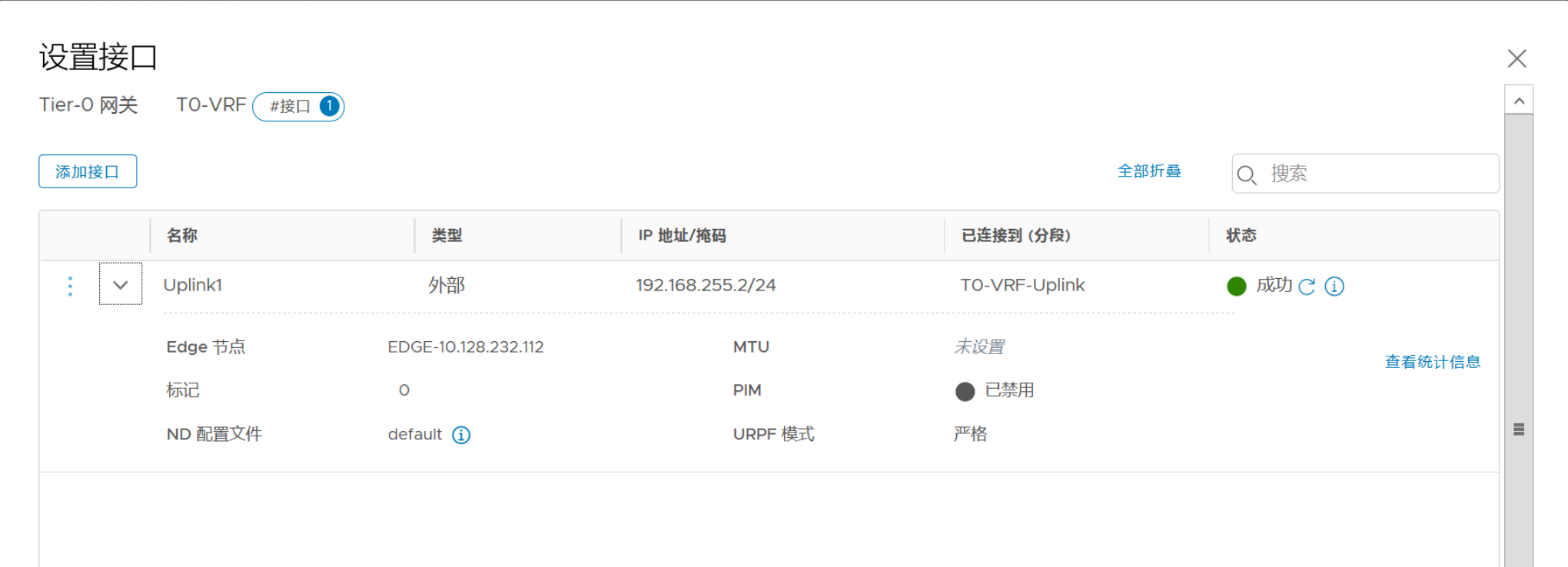
Task: Sort by the 名称 column header
Action: tap(182, 236)
